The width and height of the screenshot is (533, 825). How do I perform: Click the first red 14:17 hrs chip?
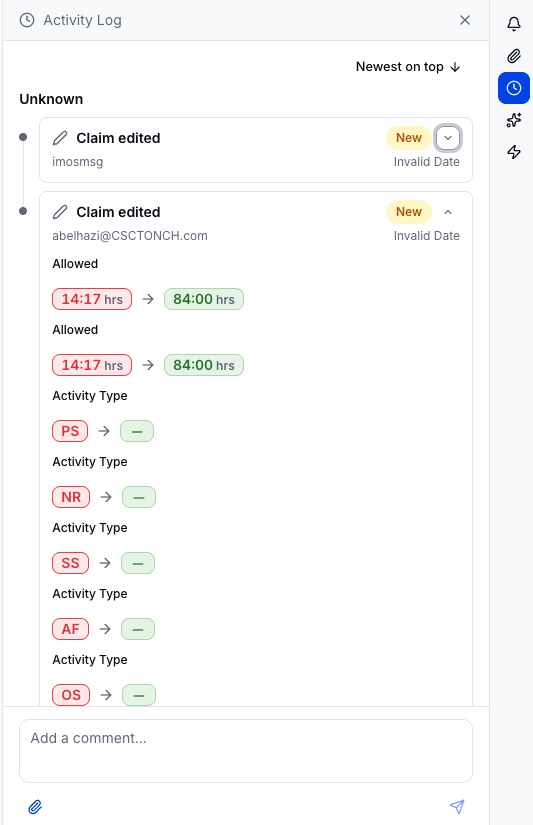[92, 299]
